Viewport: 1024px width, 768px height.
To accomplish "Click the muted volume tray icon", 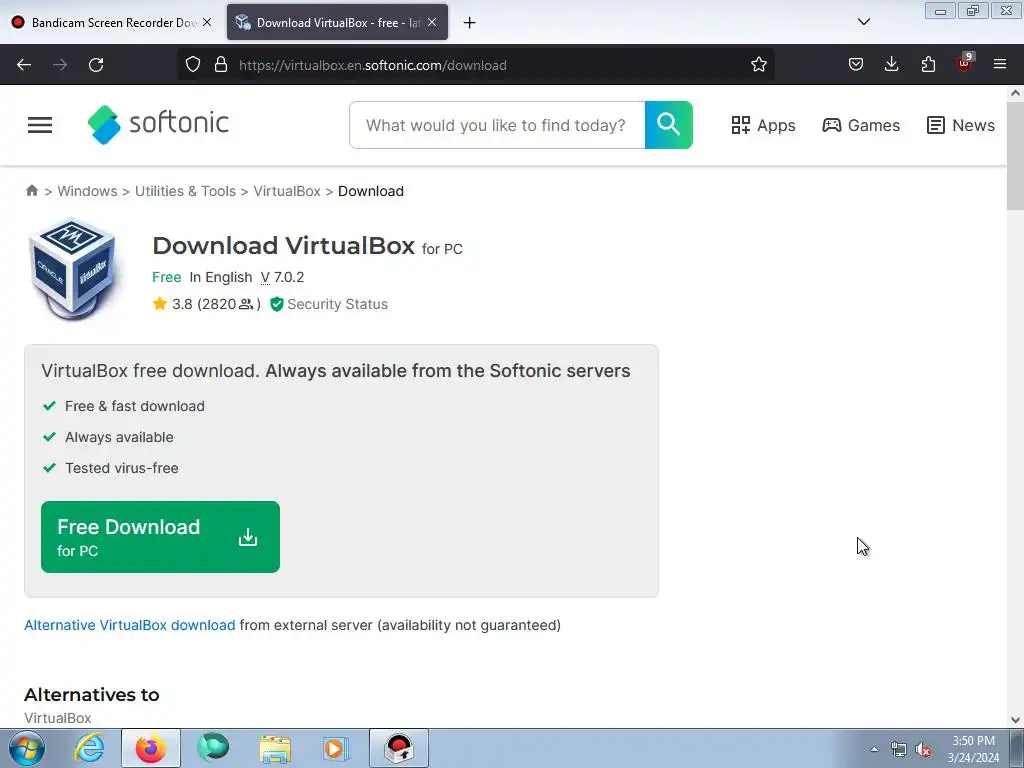I will (x=923, y=749).
